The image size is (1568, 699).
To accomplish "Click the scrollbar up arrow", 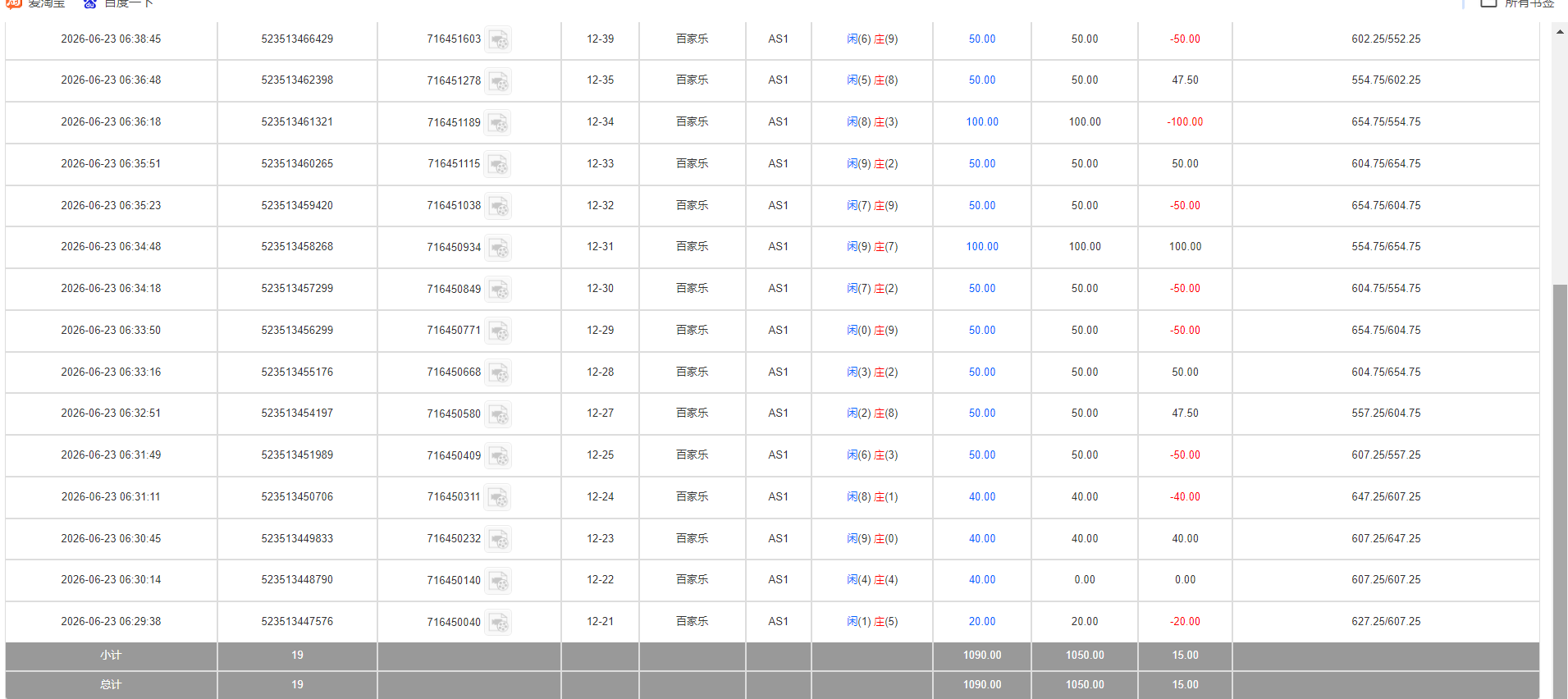I will click(x=1560, y=32).
